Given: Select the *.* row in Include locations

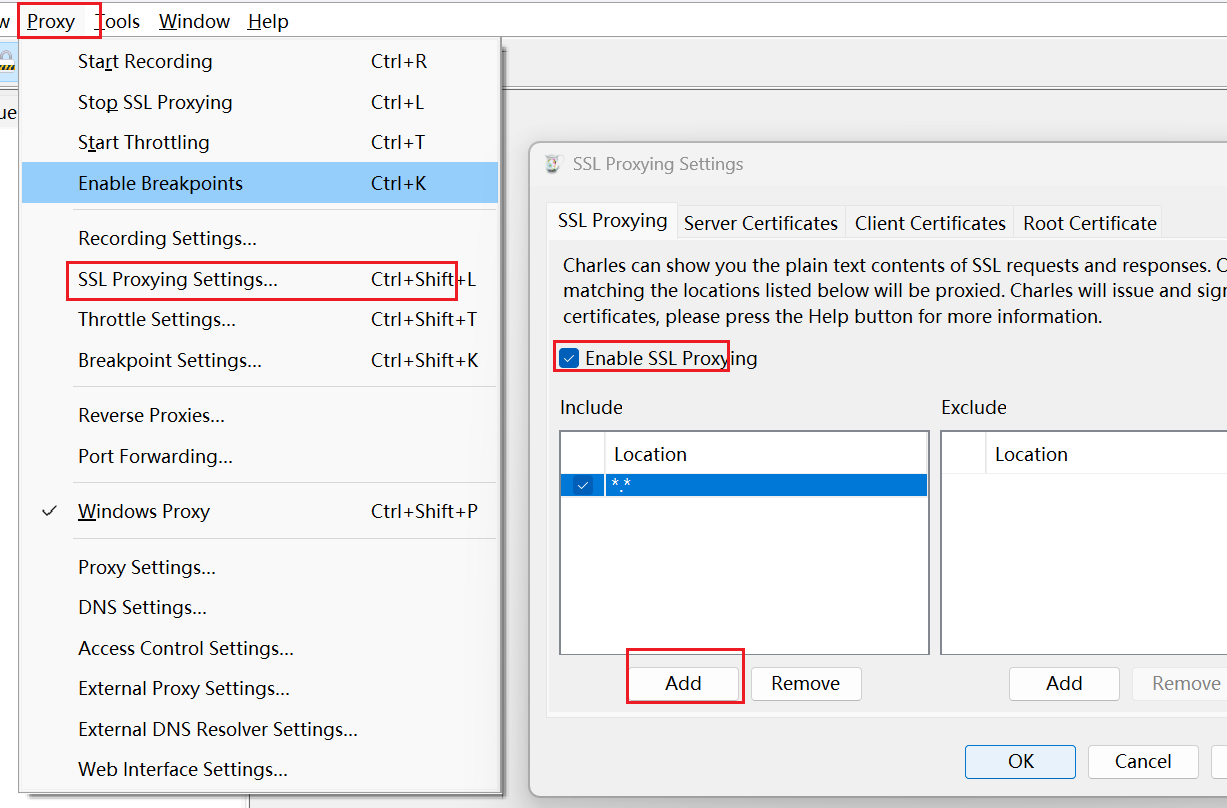Looking at the screenshot, I should (x=765, y=486).
